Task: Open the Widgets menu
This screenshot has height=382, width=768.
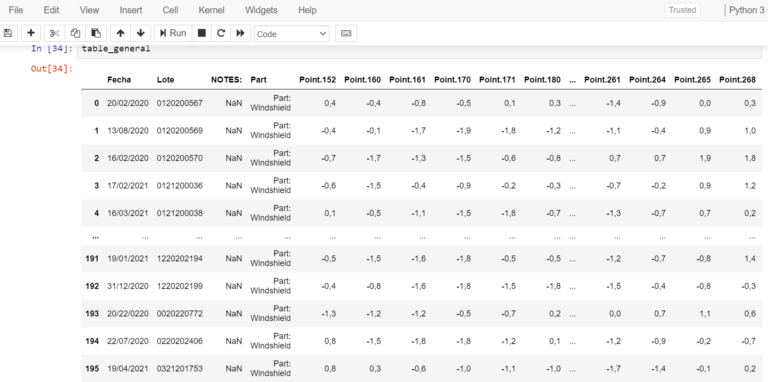Action: [x=261, y=10]
